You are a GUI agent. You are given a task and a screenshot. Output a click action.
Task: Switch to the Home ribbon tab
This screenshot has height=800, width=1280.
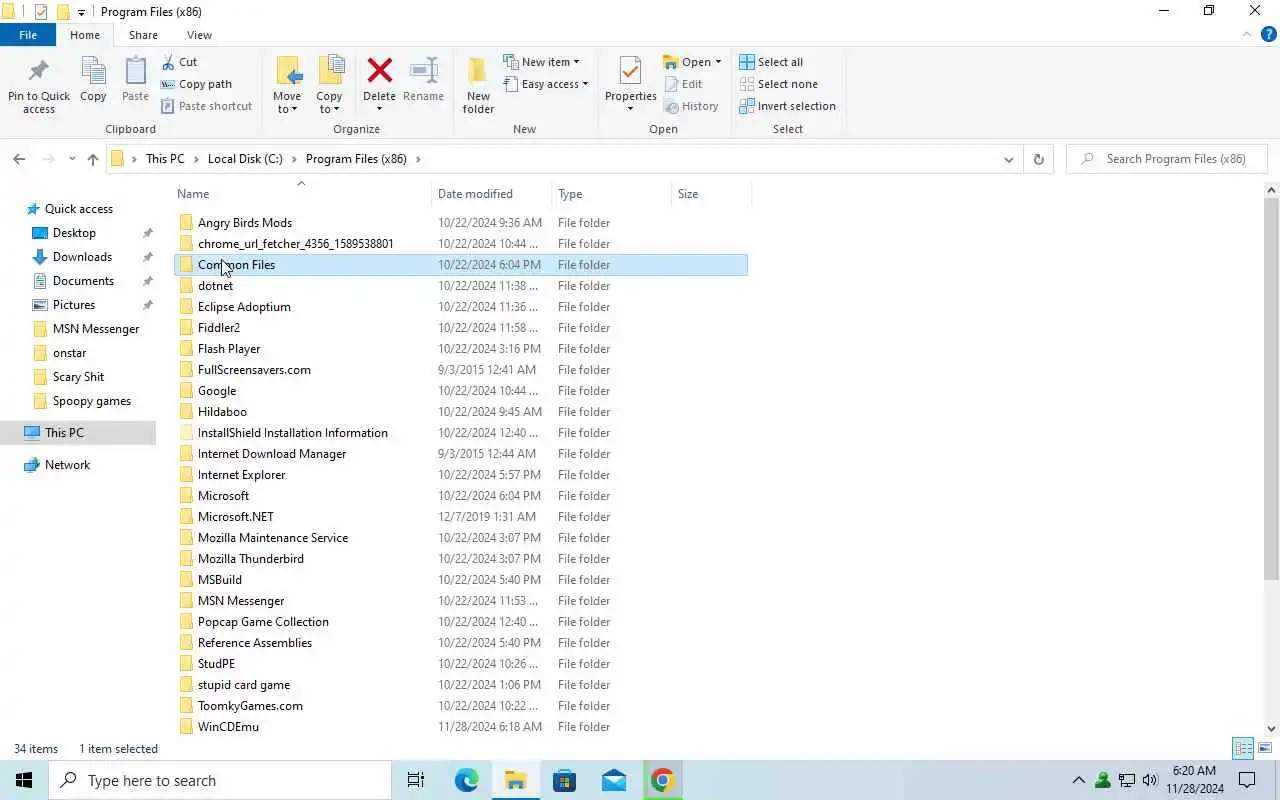point(85,35)
